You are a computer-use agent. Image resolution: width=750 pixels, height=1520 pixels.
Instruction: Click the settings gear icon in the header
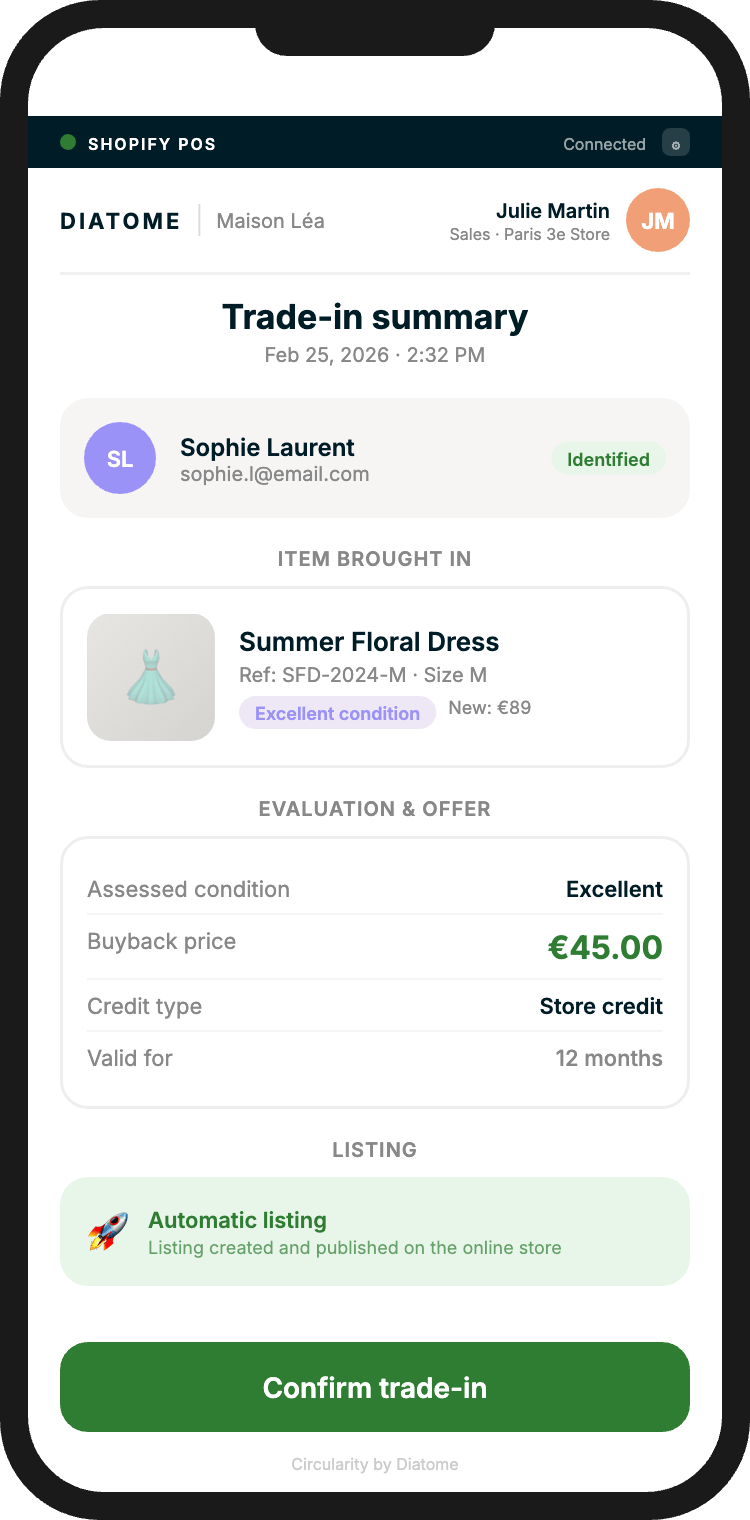676,143
